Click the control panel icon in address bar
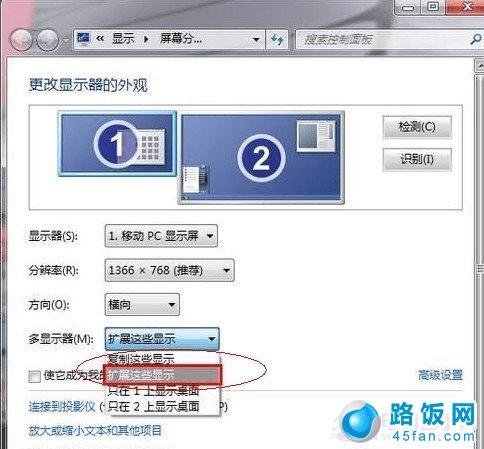 click(x=83, y=38)
